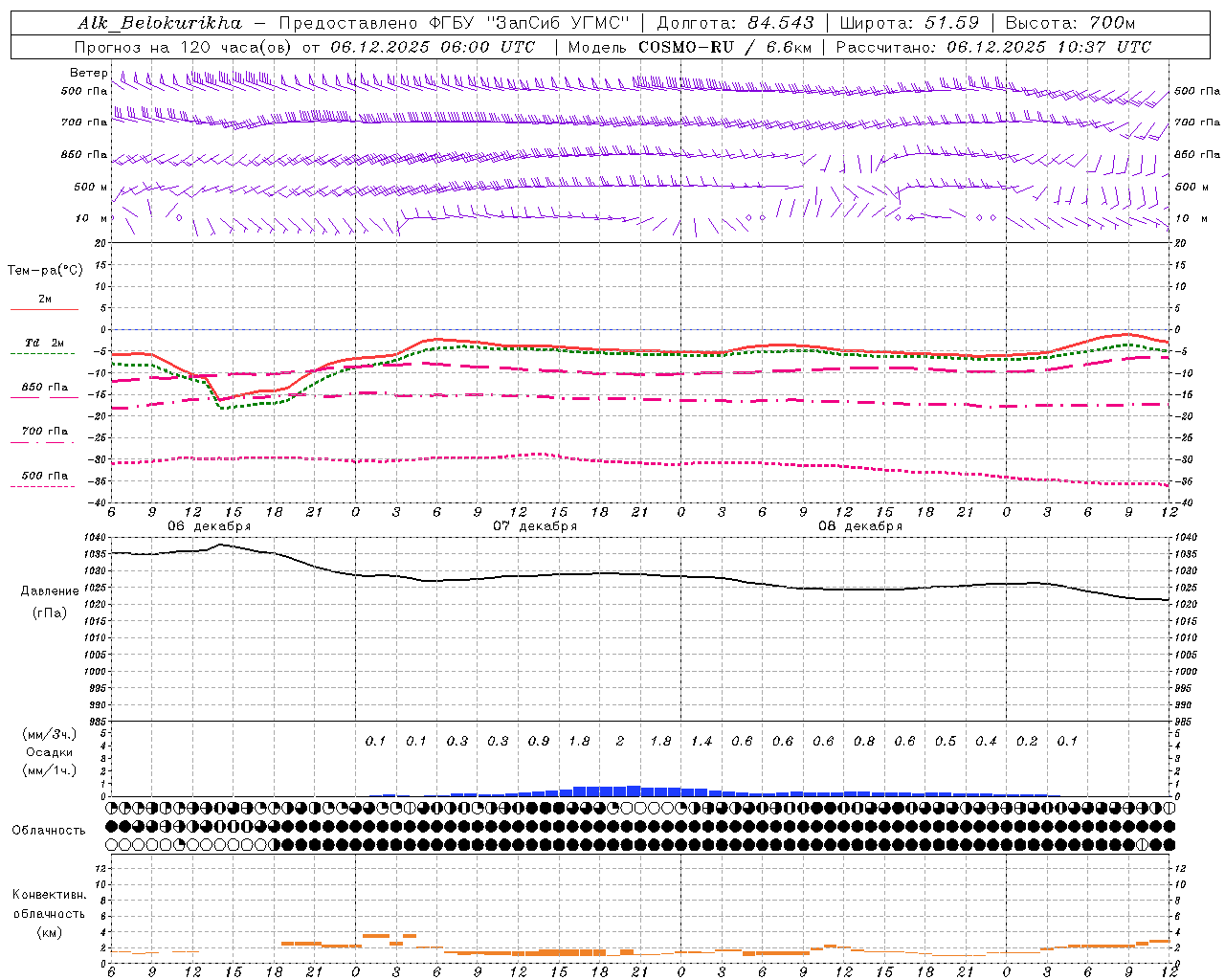Click the 07 декабря date label
Viewport: 1225px width, 980px height.
[535, 526]
